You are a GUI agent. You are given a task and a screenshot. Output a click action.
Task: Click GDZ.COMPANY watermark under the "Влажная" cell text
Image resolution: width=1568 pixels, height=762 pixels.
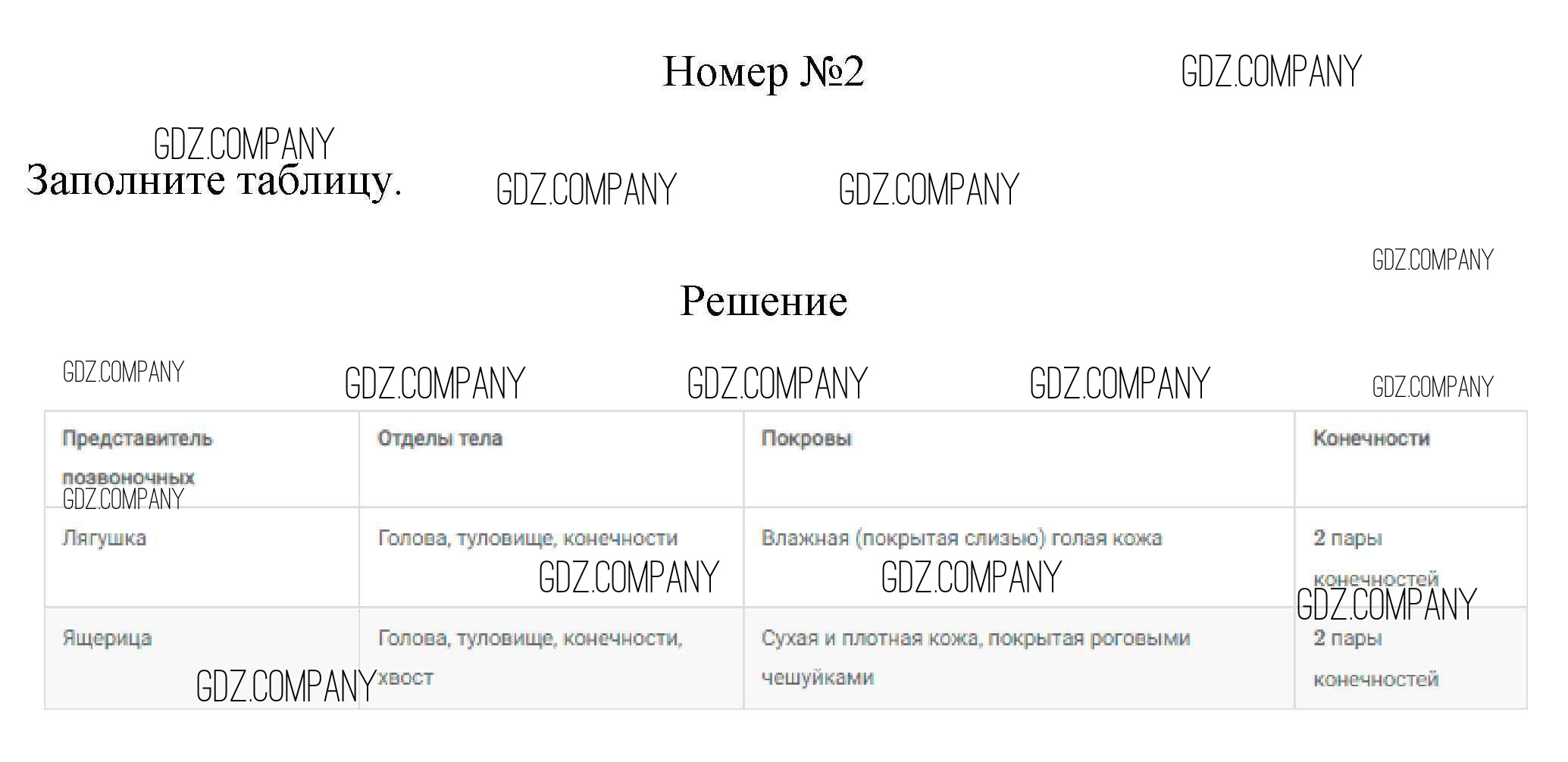pyautogui.click(x=971, y=577)
